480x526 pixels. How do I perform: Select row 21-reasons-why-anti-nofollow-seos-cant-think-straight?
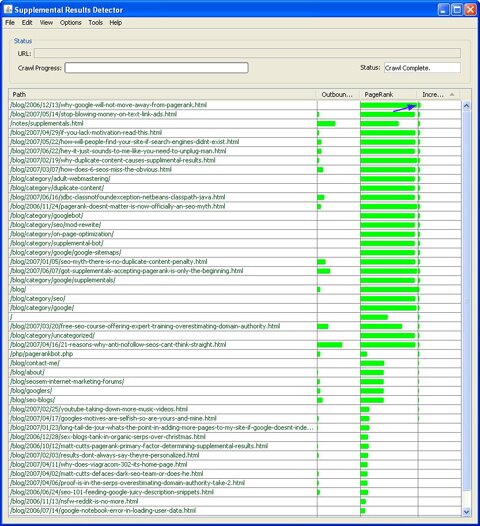235,345
